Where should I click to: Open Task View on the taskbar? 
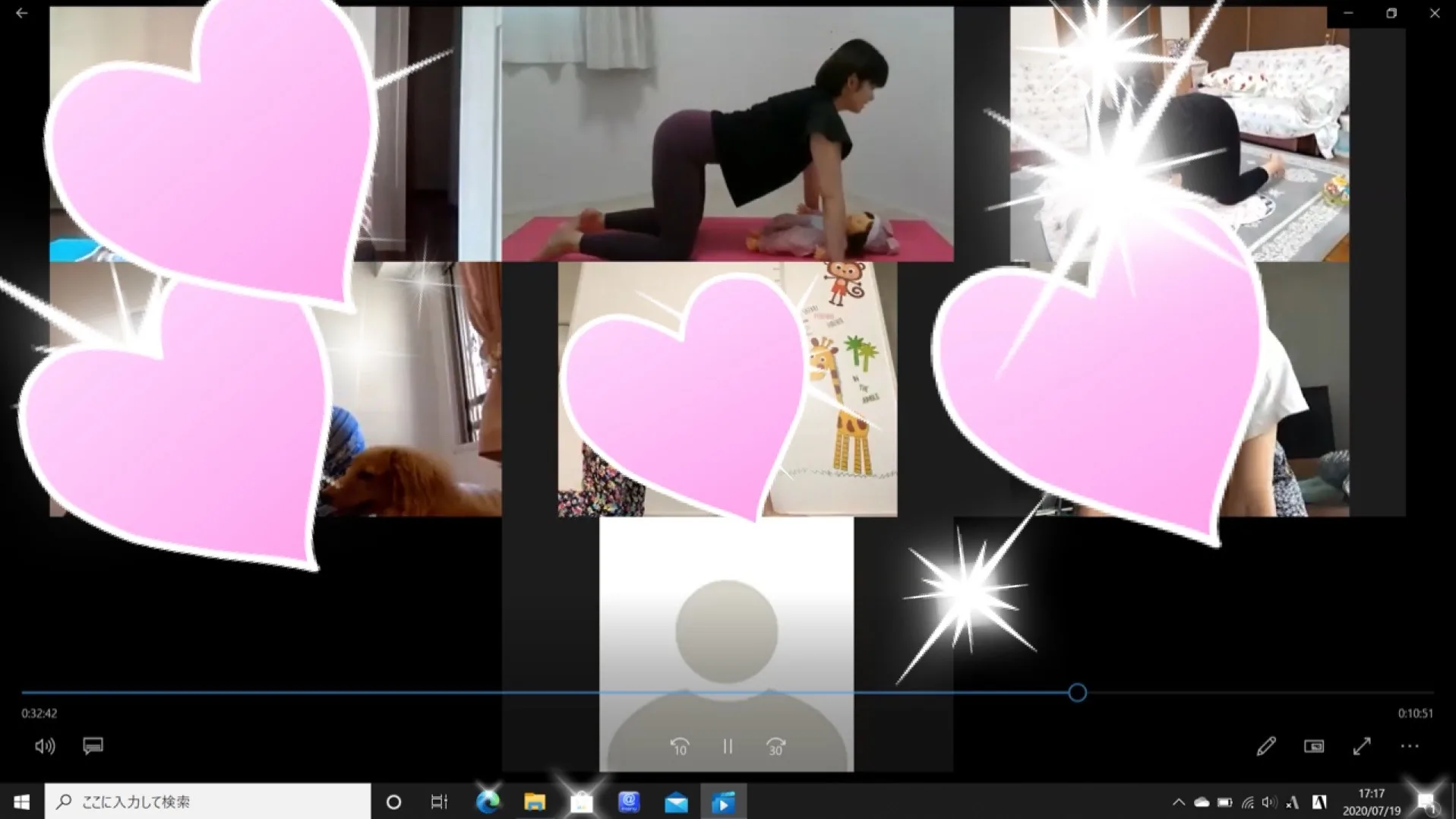[439, 802]
